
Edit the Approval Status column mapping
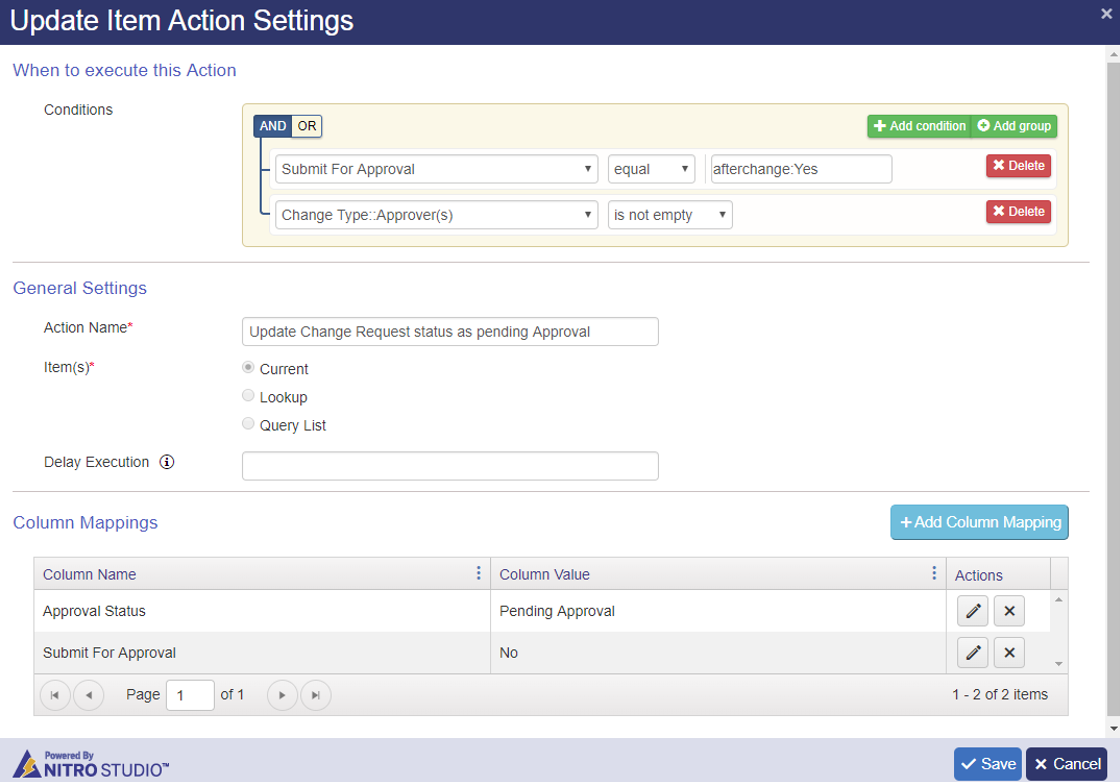pyautogui.click(x=973, y=611)
